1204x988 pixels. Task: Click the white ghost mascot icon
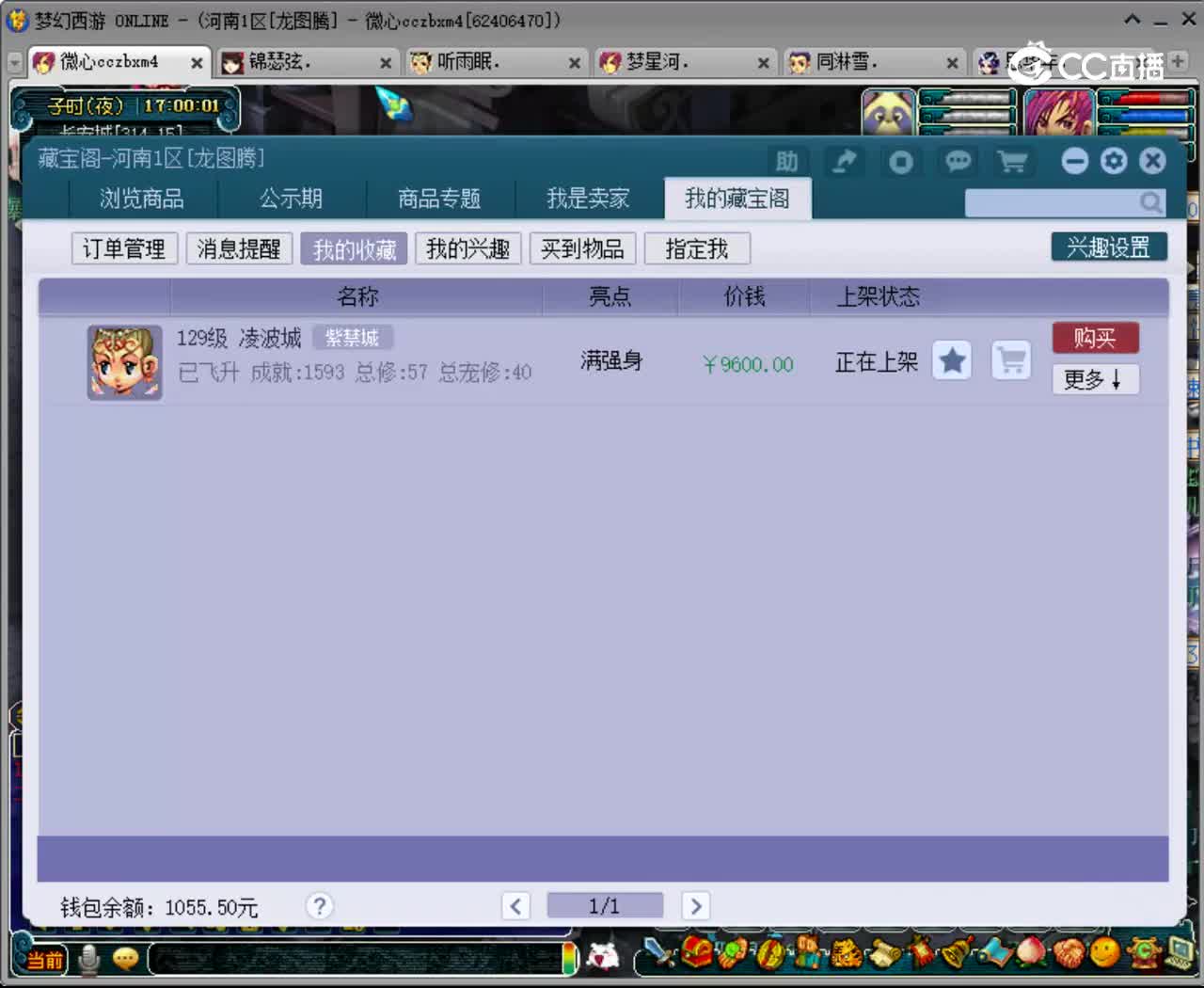click(603, 956)
